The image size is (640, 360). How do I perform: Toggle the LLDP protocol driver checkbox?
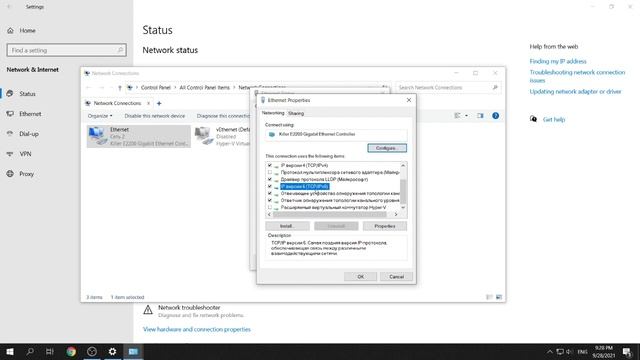click(270, 179)
